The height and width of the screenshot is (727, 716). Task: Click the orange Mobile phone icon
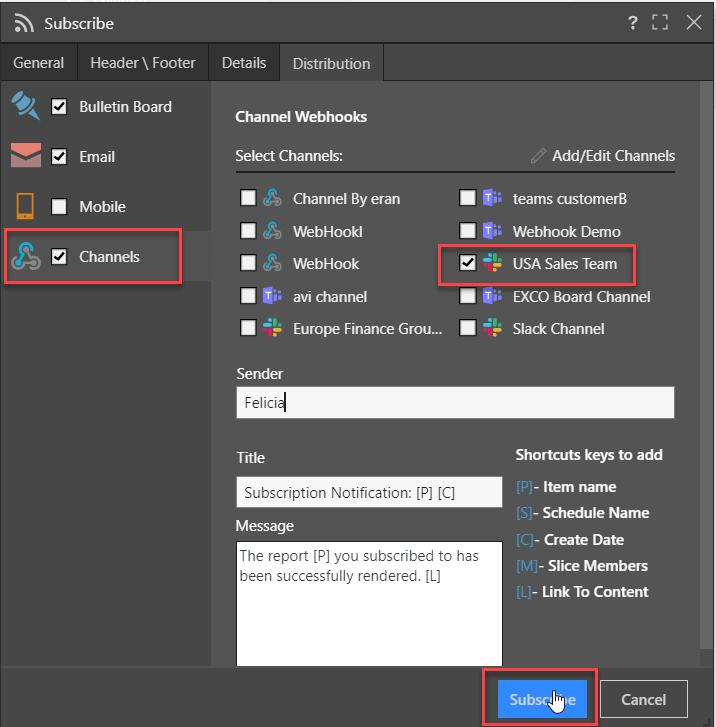pyautogui.click(x=25, y=206)
